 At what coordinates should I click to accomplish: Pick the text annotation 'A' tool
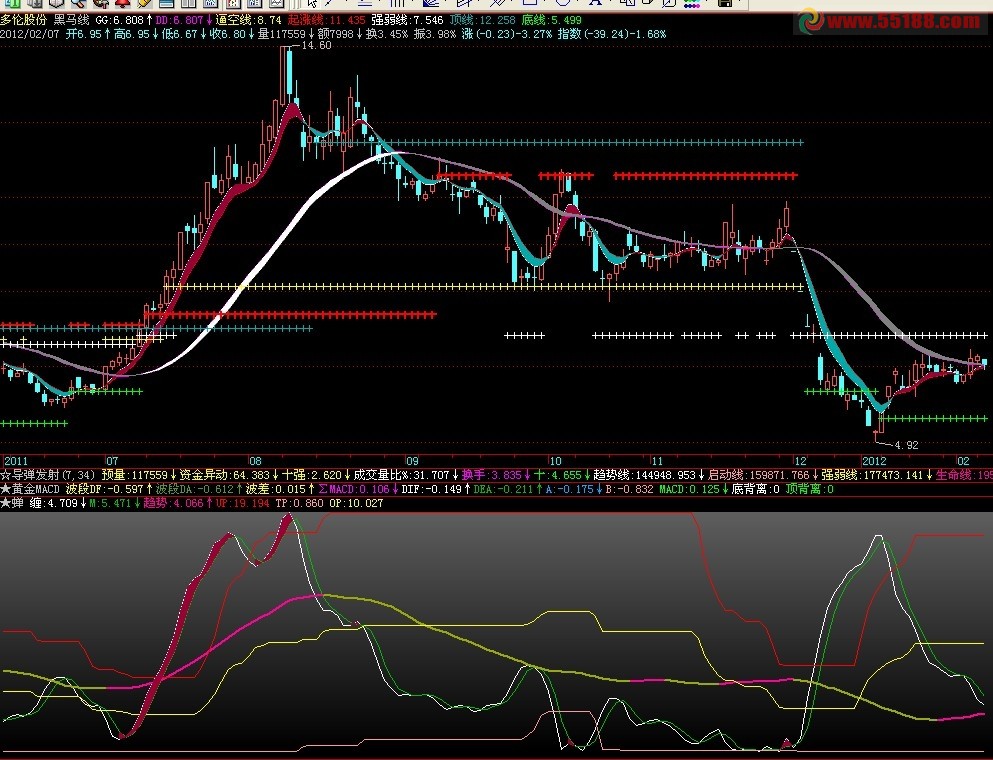pyautogui.click(x=595, y=3)
